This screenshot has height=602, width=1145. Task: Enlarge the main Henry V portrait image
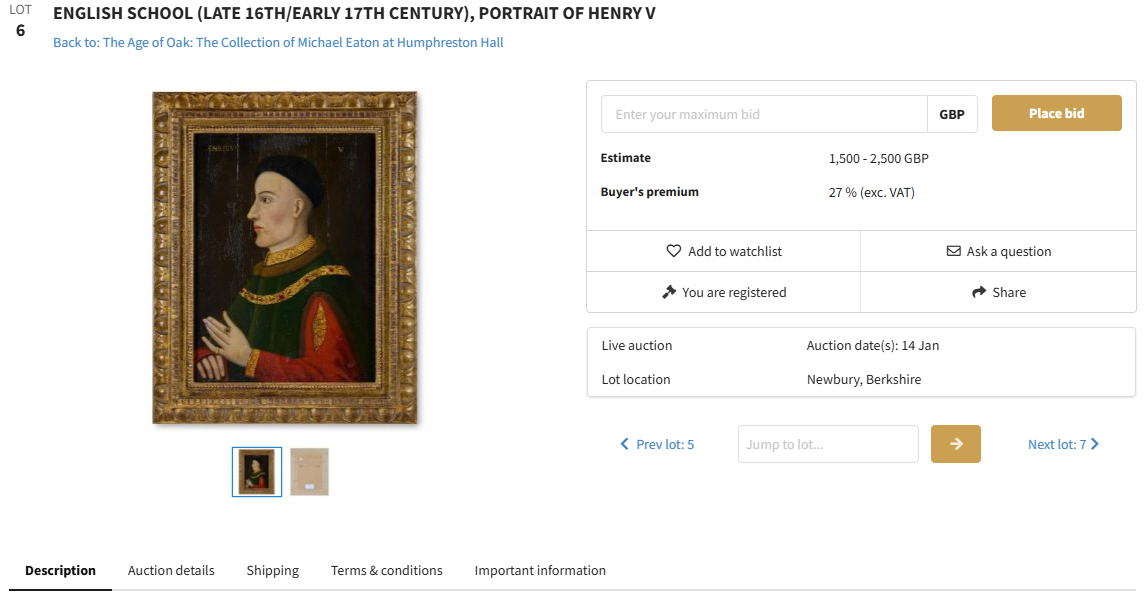coord(285,258)
